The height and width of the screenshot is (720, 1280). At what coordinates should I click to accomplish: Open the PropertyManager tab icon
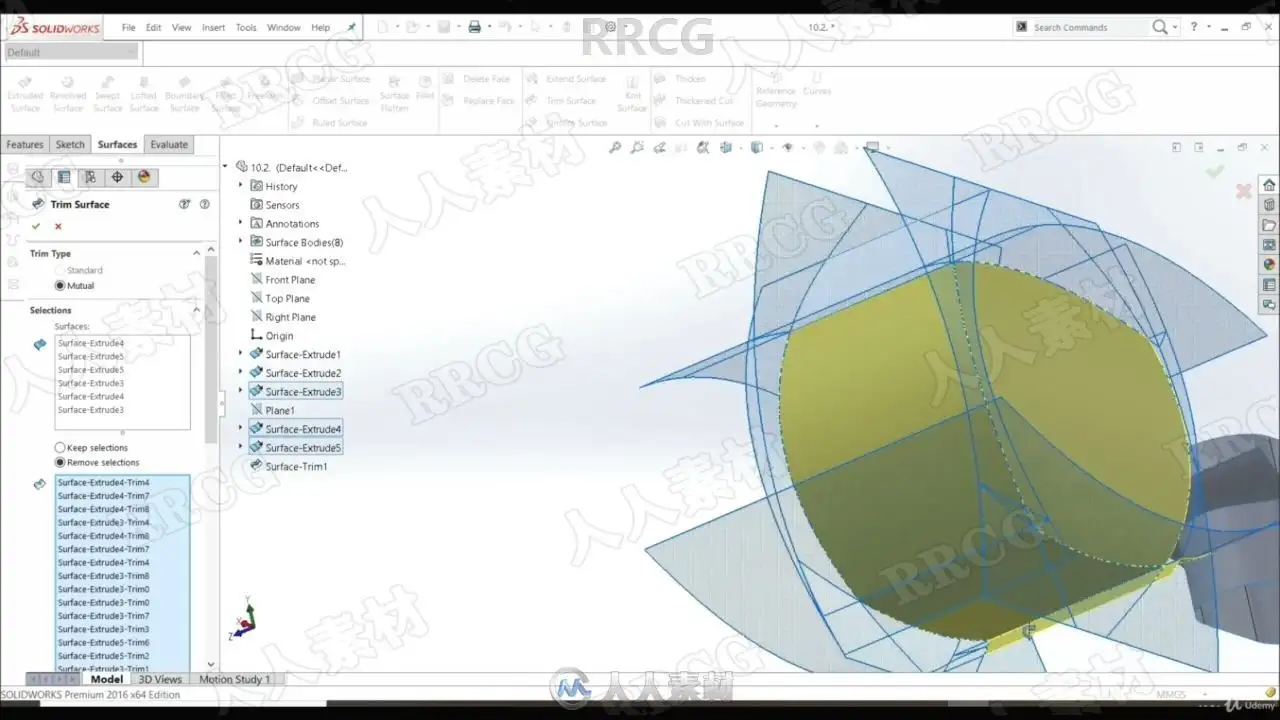[x=64, y=177]
